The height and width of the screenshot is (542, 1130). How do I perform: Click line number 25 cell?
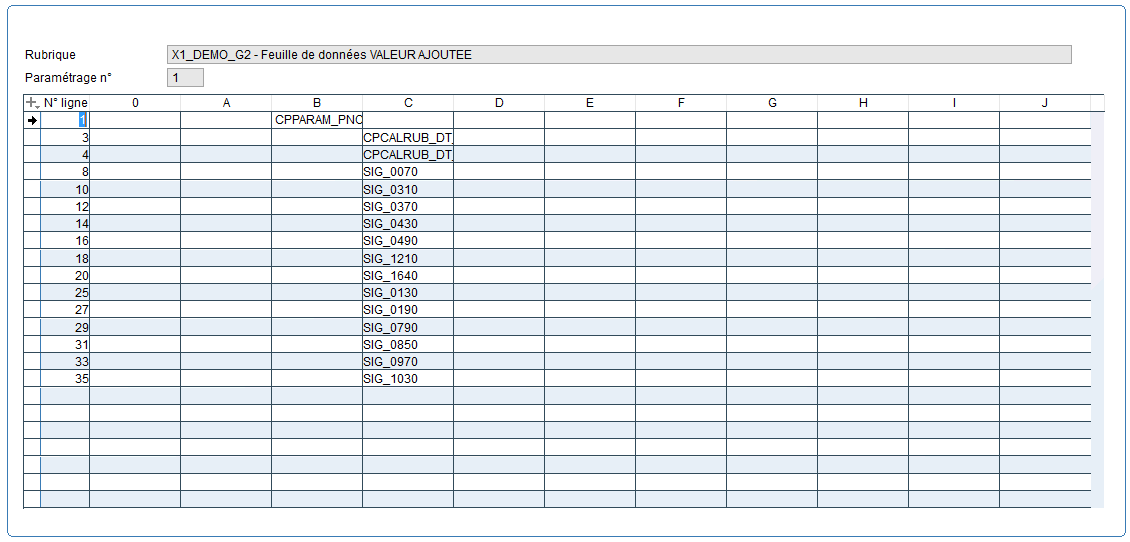tap(65, 293)
